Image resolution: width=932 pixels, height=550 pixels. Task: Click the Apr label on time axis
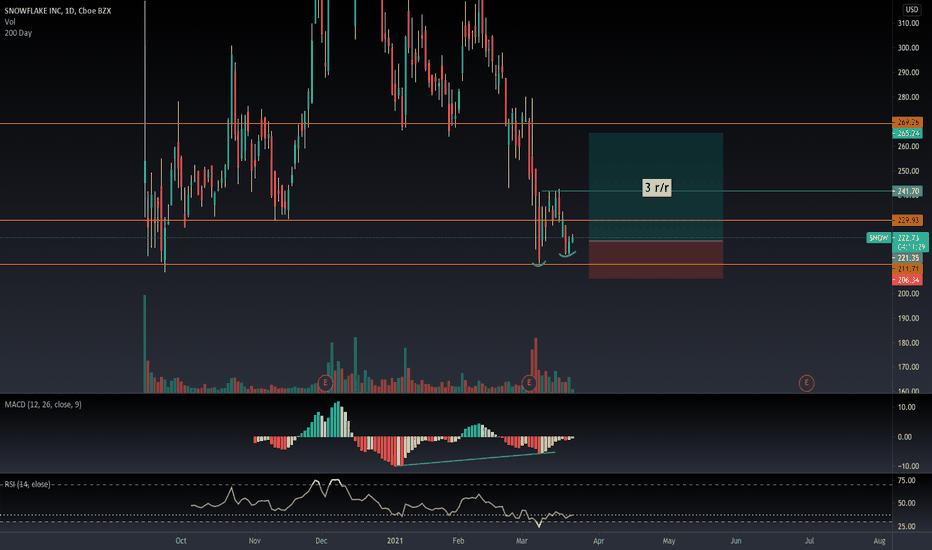(599, 540)
